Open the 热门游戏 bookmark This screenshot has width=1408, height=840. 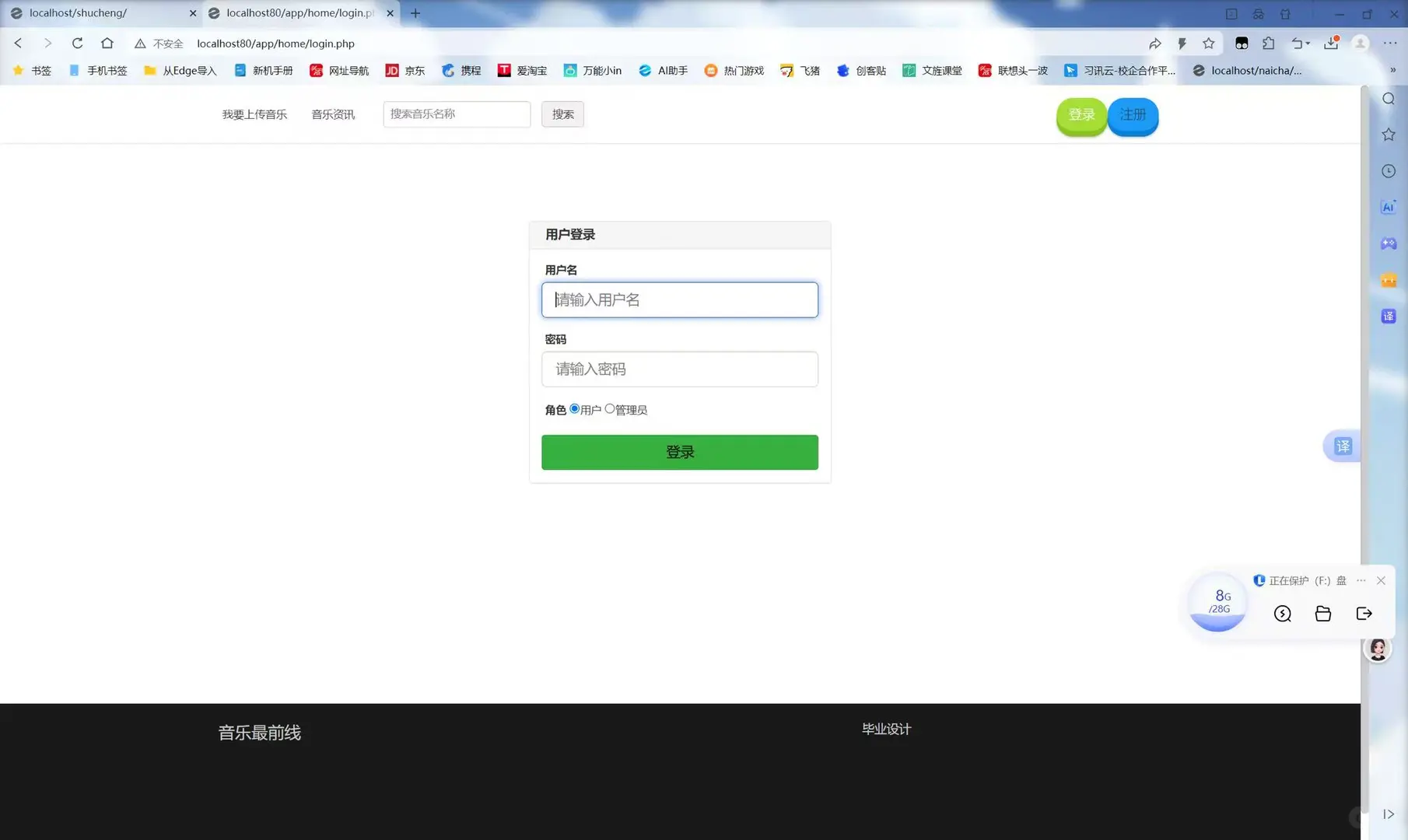pos(734,71)
